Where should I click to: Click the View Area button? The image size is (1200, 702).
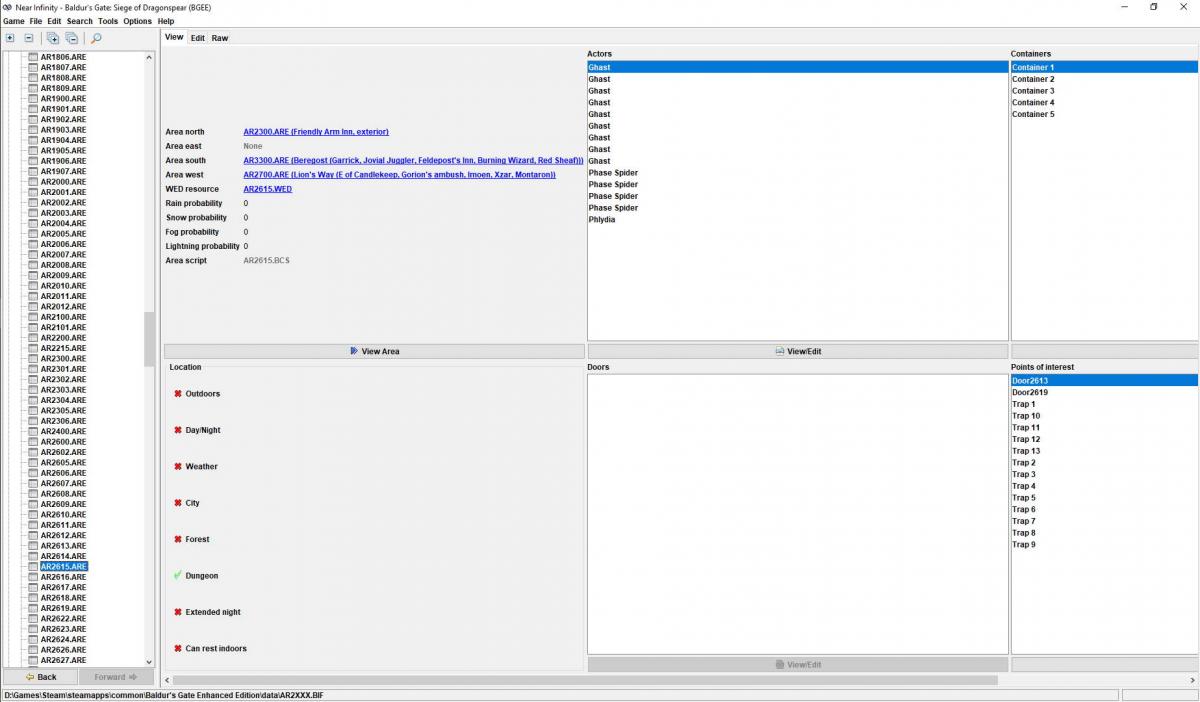click(x=375, y=351)
